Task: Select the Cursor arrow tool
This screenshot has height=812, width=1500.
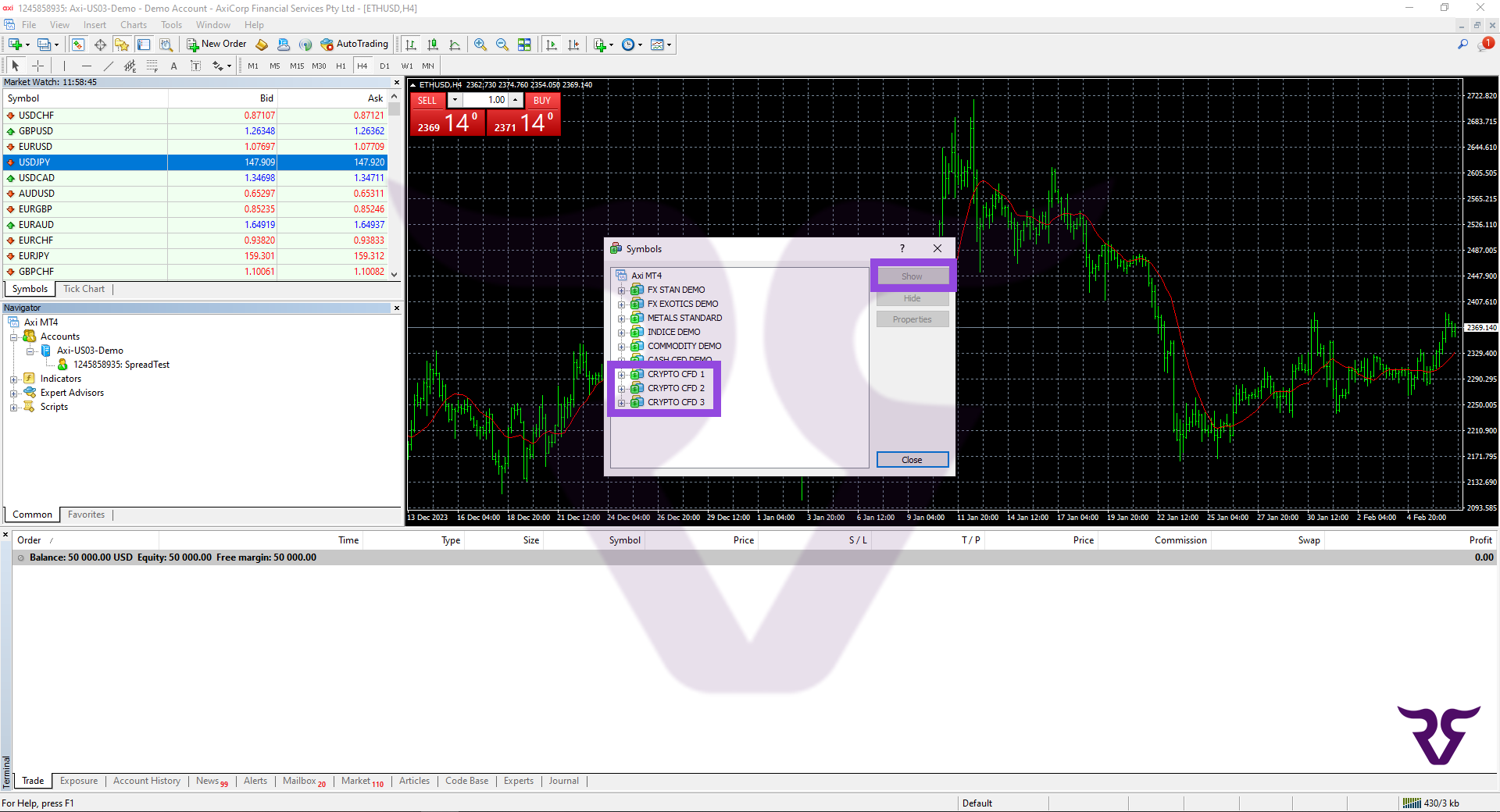Action: (15, 66)
